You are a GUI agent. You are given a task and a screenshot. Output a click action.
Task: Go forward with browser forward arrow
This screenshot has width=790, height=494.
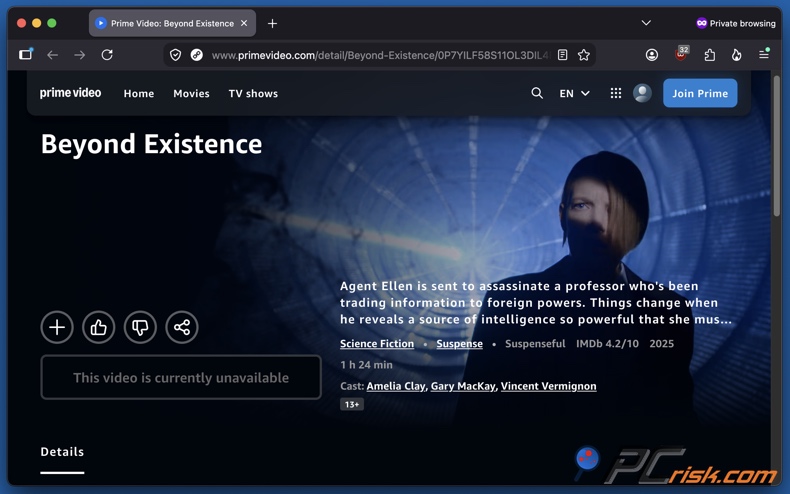[80, 54]
